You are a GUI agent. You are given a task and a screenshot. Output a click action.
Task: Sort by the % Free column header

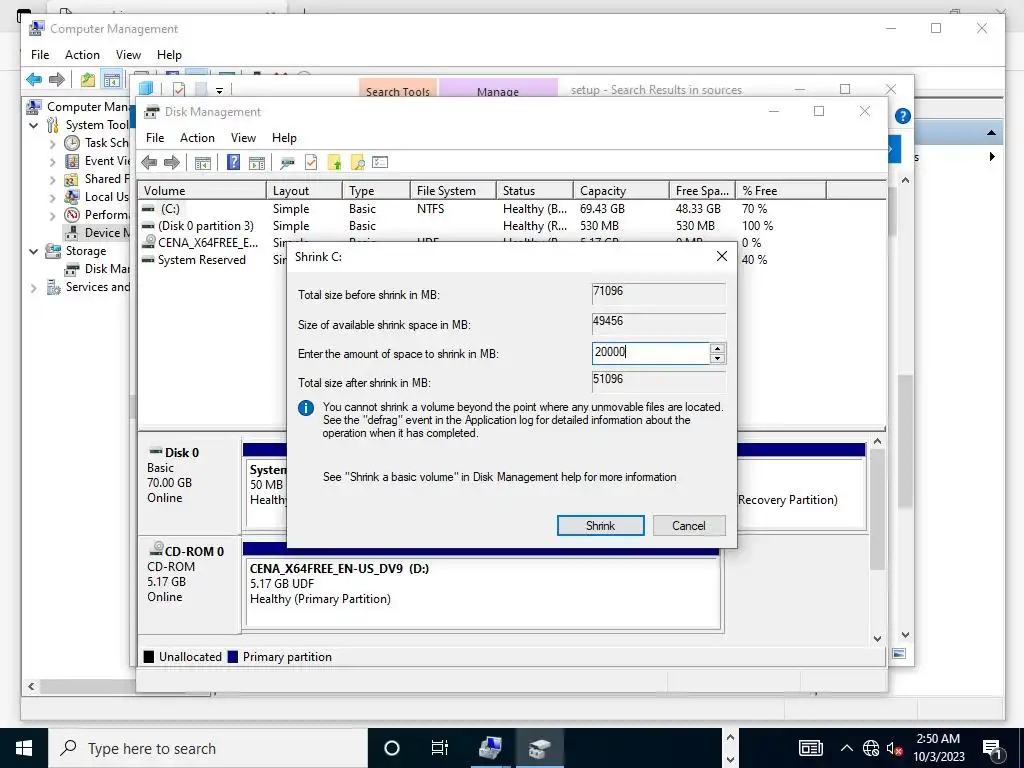click(x=781, y=191)
